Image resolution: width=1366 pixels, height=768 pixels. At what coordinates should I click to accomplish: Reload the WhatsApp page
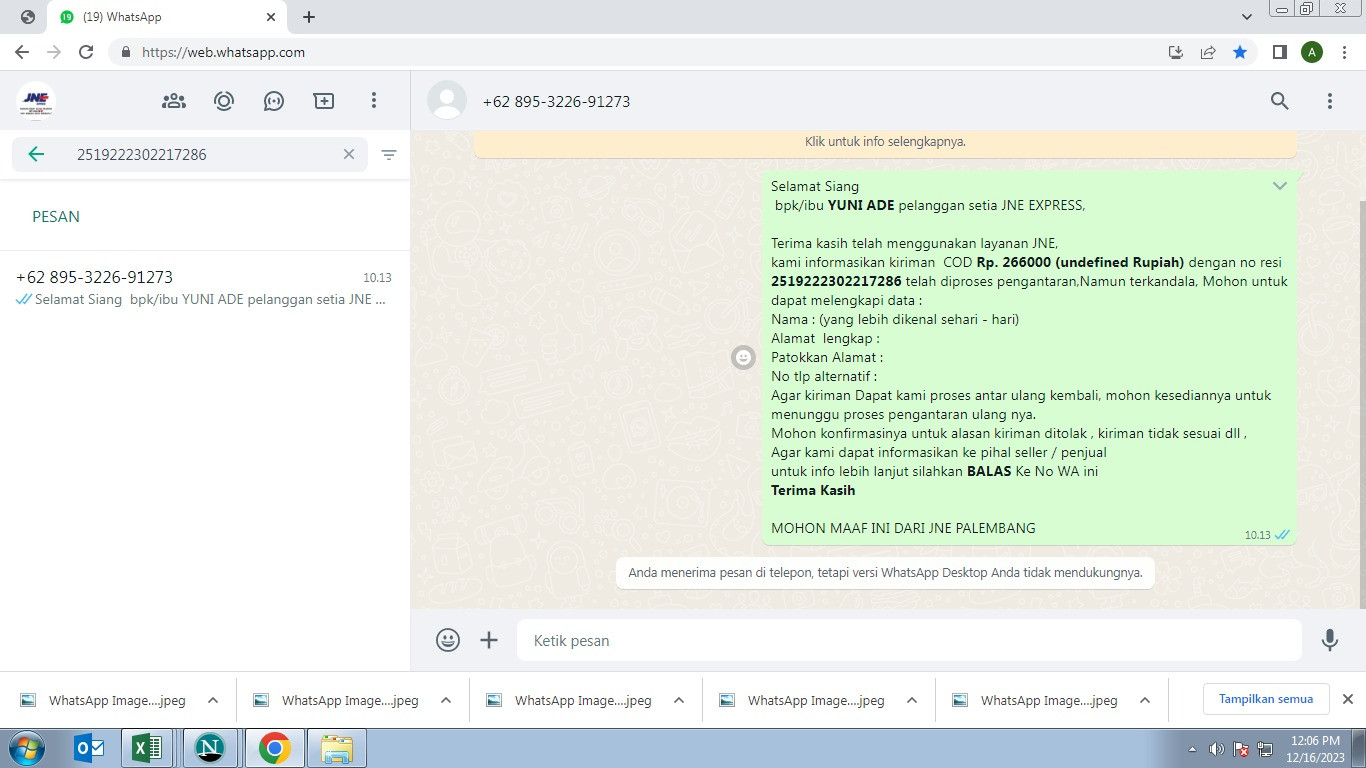click(86, 52)
